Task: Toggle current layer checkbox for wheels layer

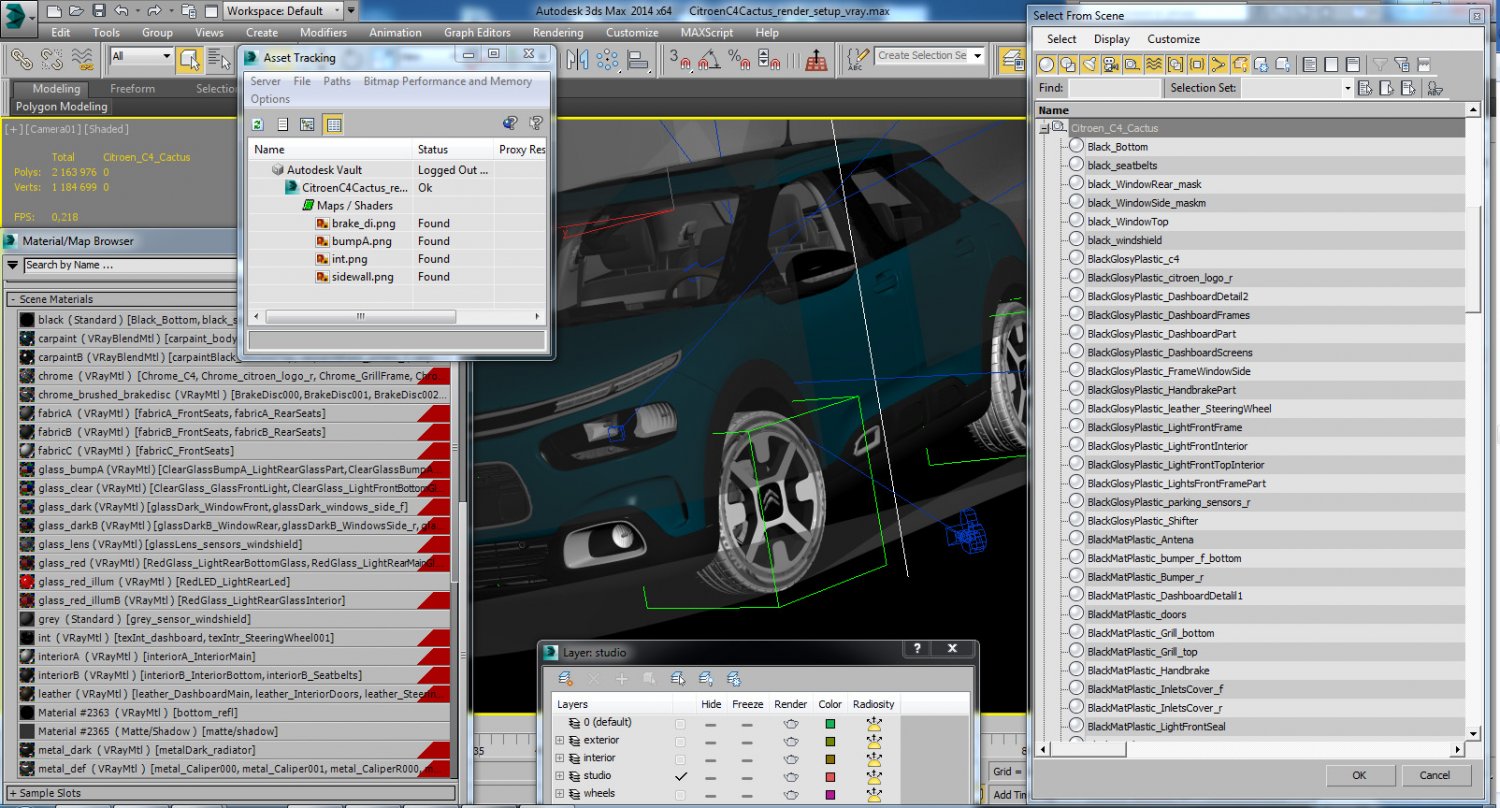Action: (x=681, y=794)
